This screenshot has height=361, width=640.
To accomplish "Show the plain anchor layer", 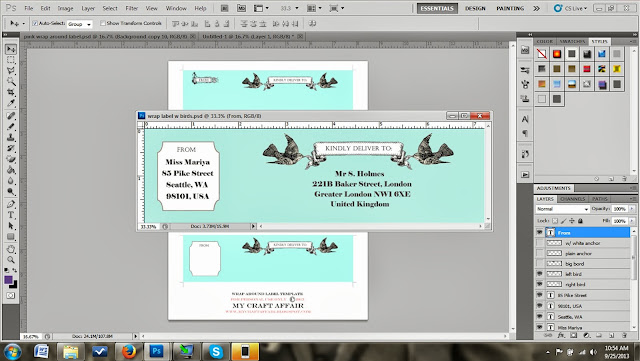I will click(540, 253).
